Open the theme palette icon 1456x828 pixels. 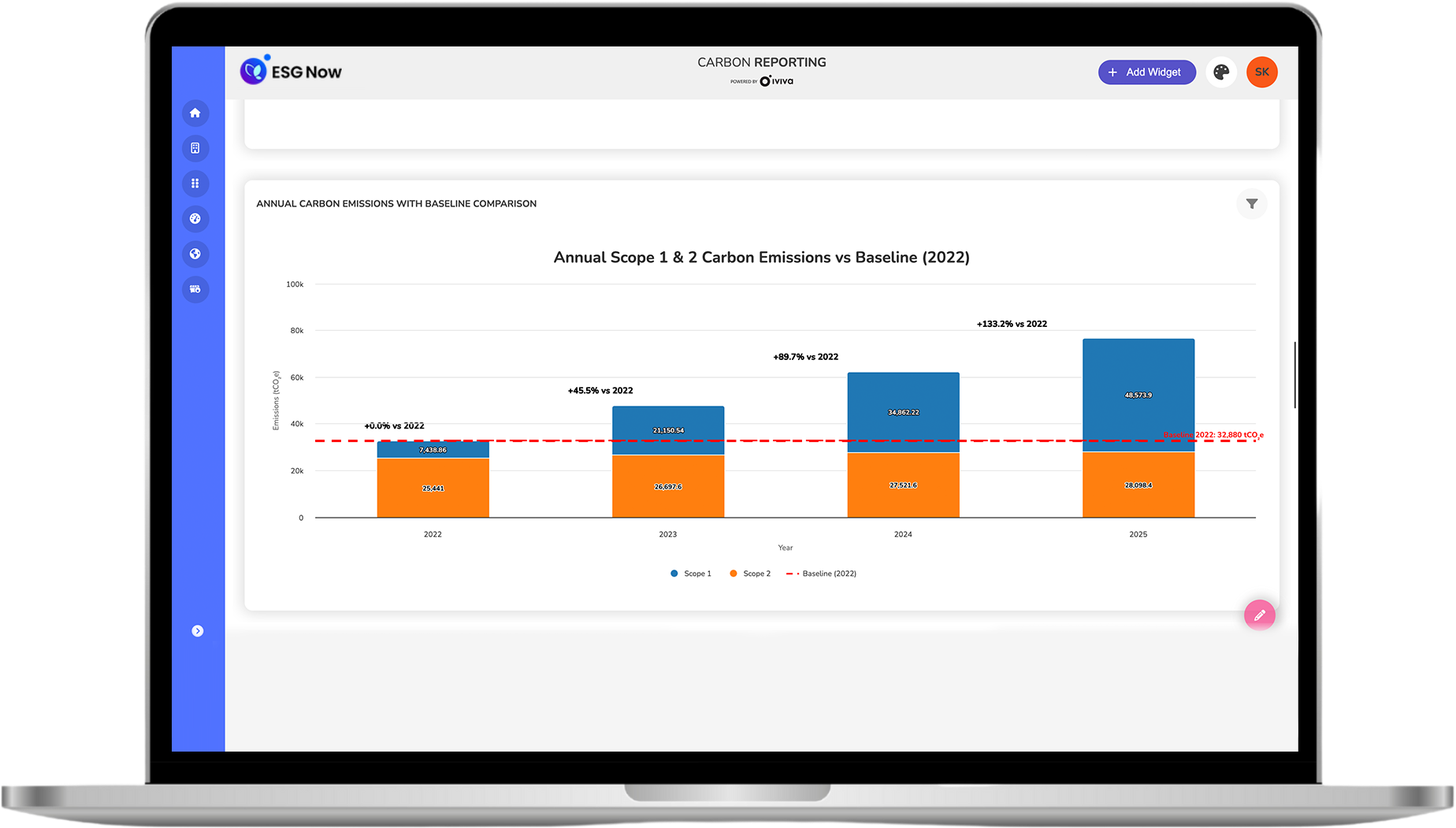click(1220, 72)
